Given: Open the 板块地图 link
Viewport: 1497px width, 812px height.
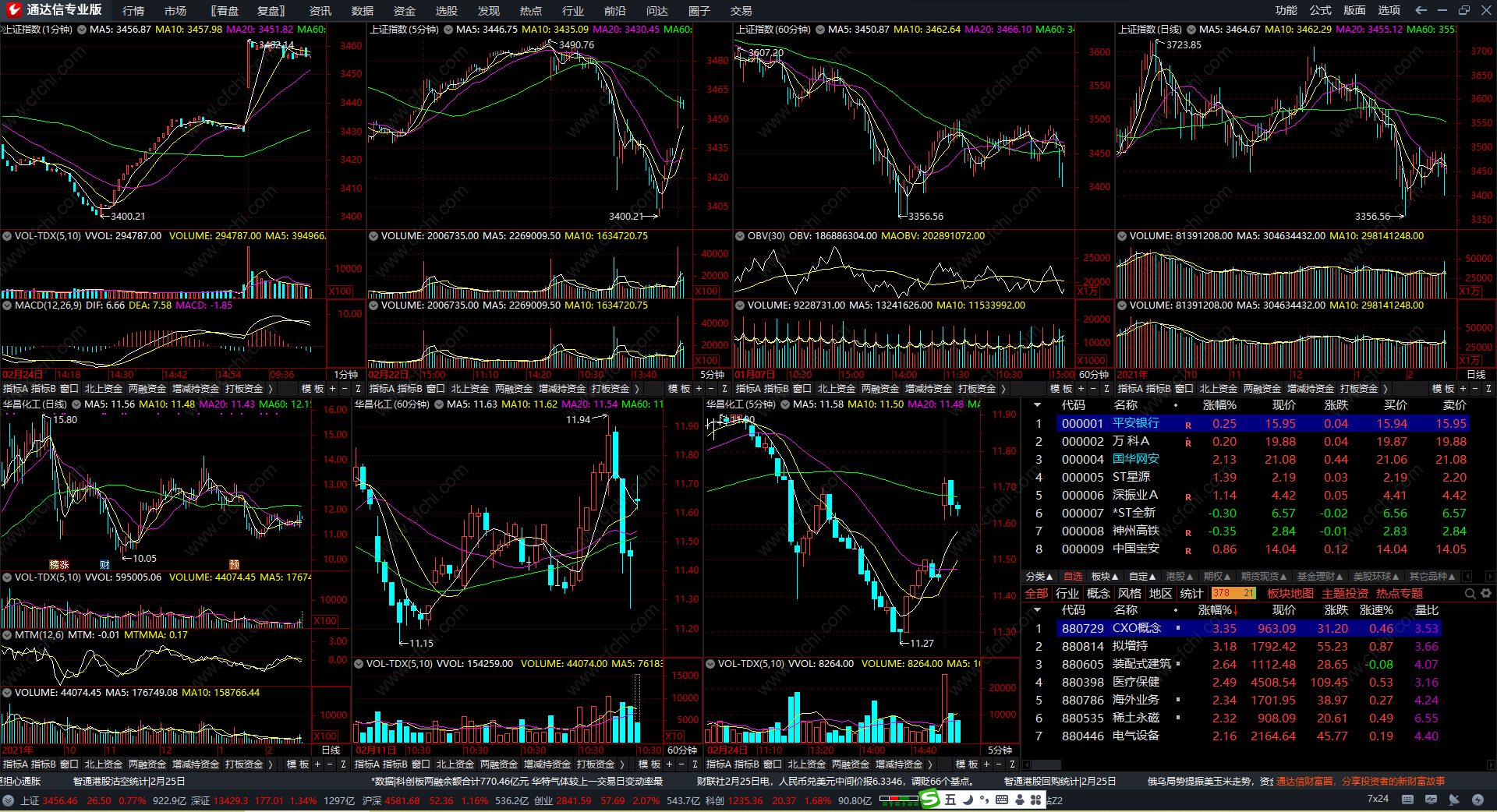Looking at the screenshot, I should click(1290, 594).
